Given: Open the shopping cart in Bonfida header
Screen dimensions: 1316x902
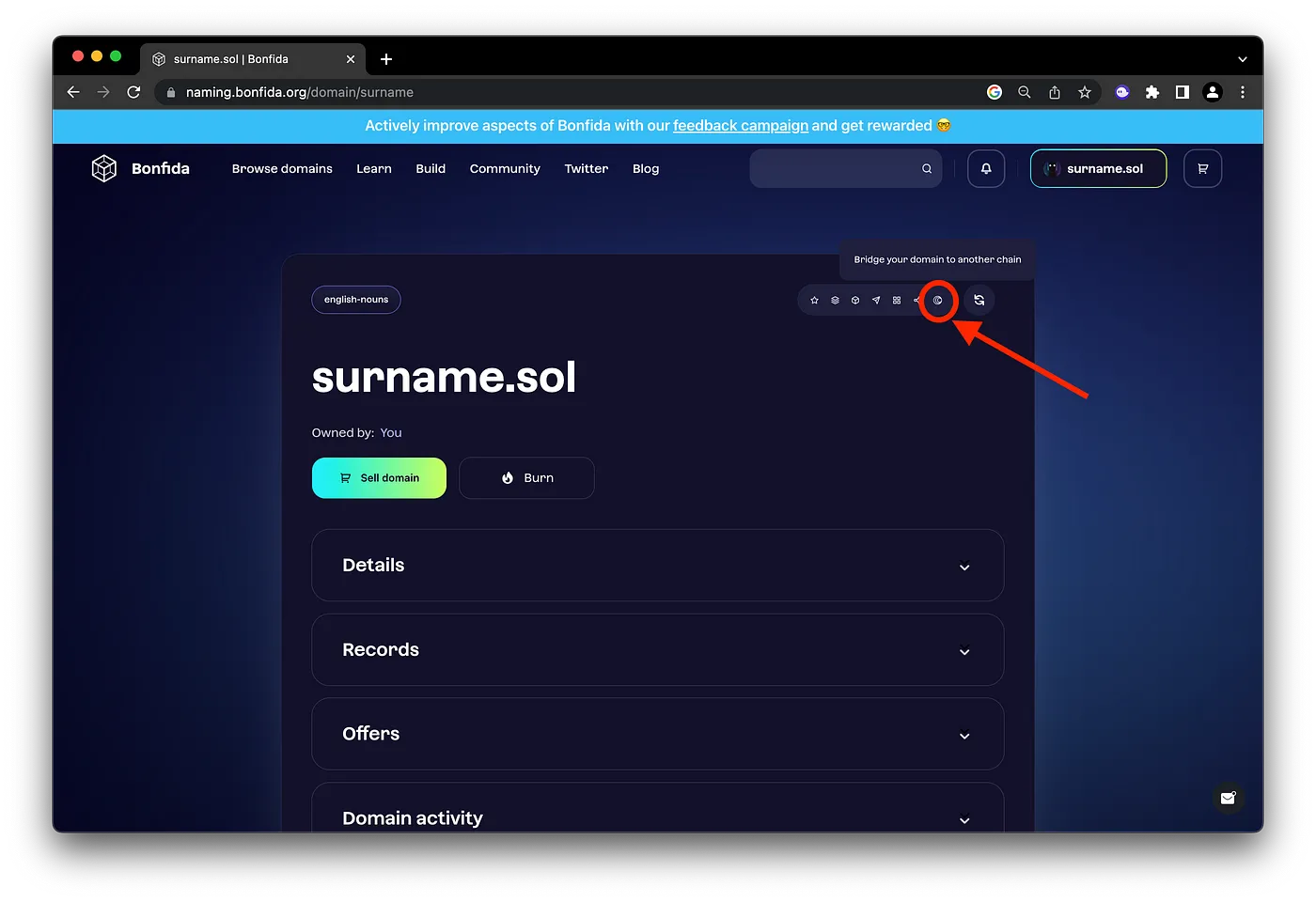Looking at the screenshot, I should (1202, 168).
